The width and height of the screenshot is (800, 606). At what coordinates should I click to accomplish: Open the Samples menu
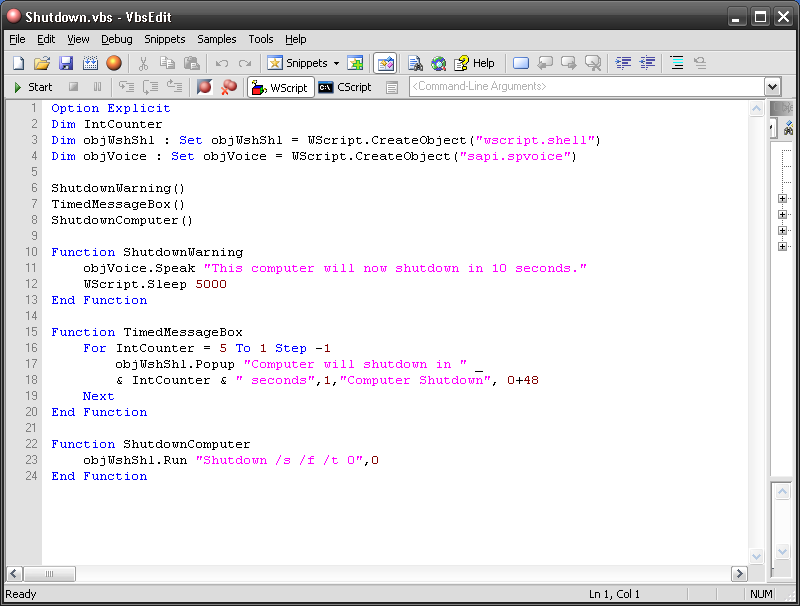(x=216, y=39)
